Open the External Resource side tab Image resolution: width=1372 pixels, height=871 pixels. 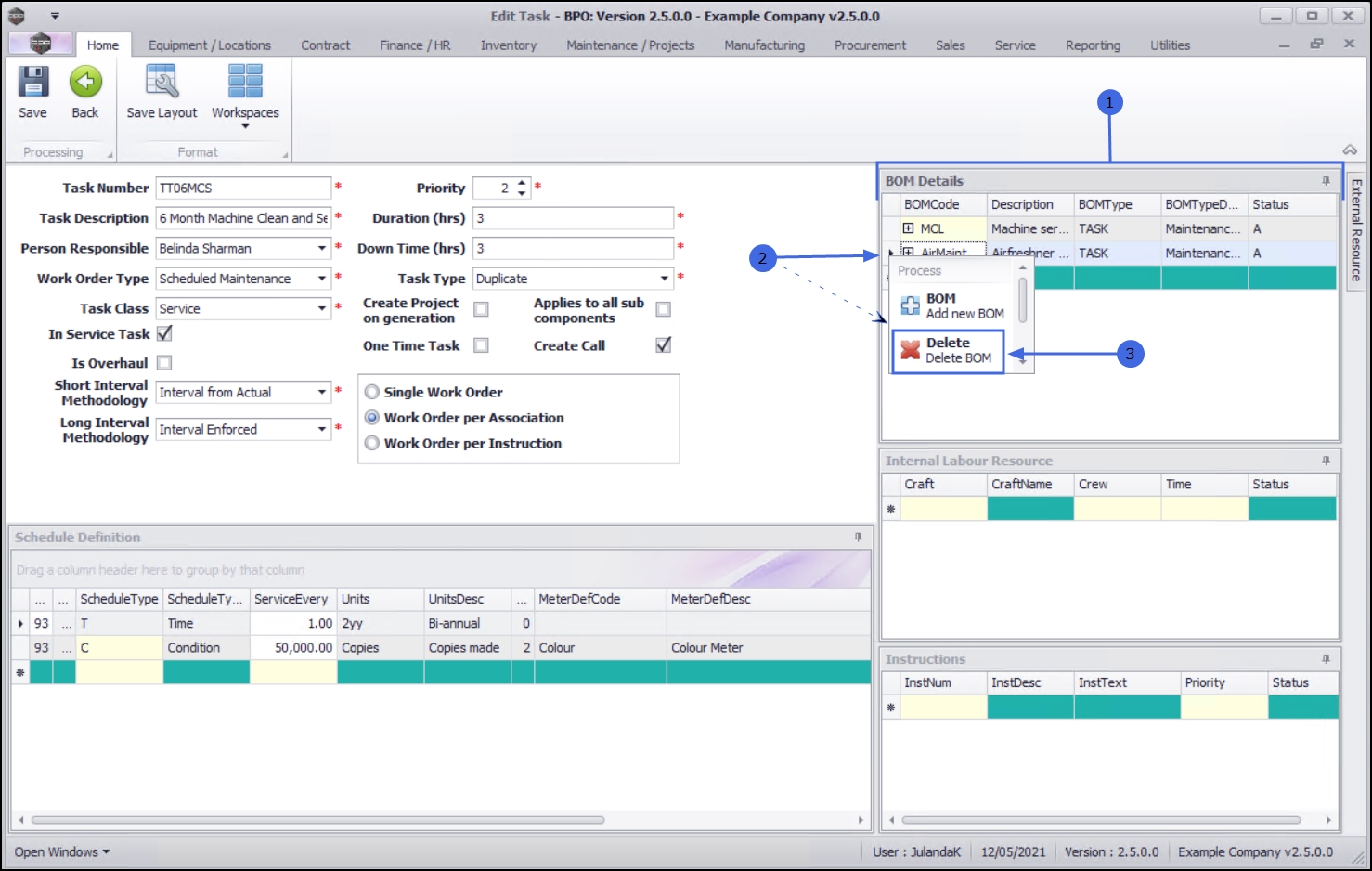tap(1356, 229)
